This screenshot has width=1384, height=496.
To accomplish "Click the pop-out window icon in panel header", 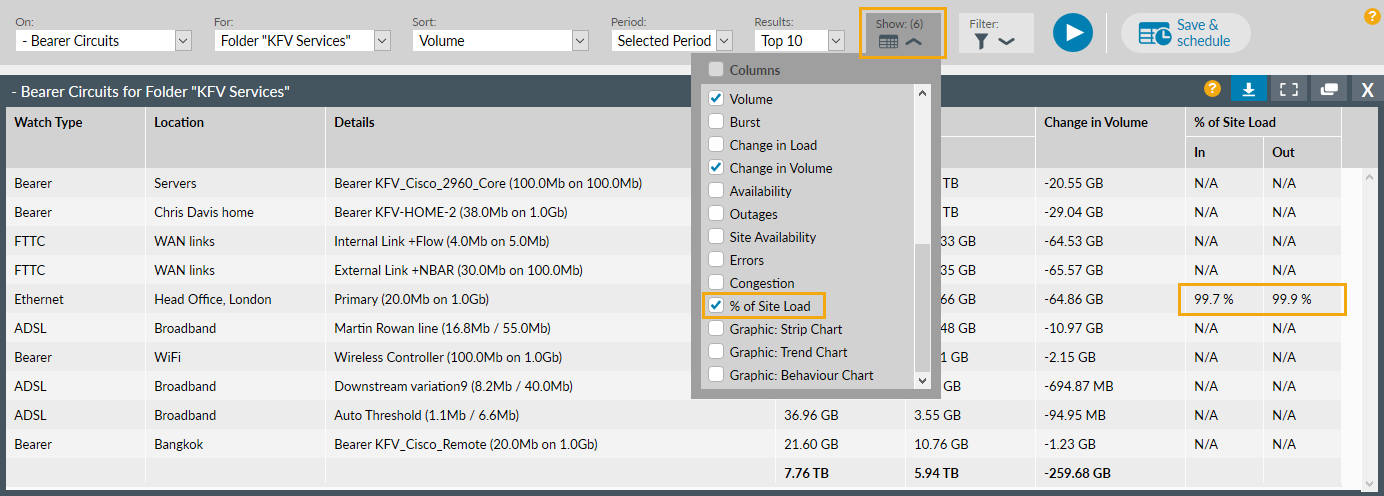I will click(1328, 90).
